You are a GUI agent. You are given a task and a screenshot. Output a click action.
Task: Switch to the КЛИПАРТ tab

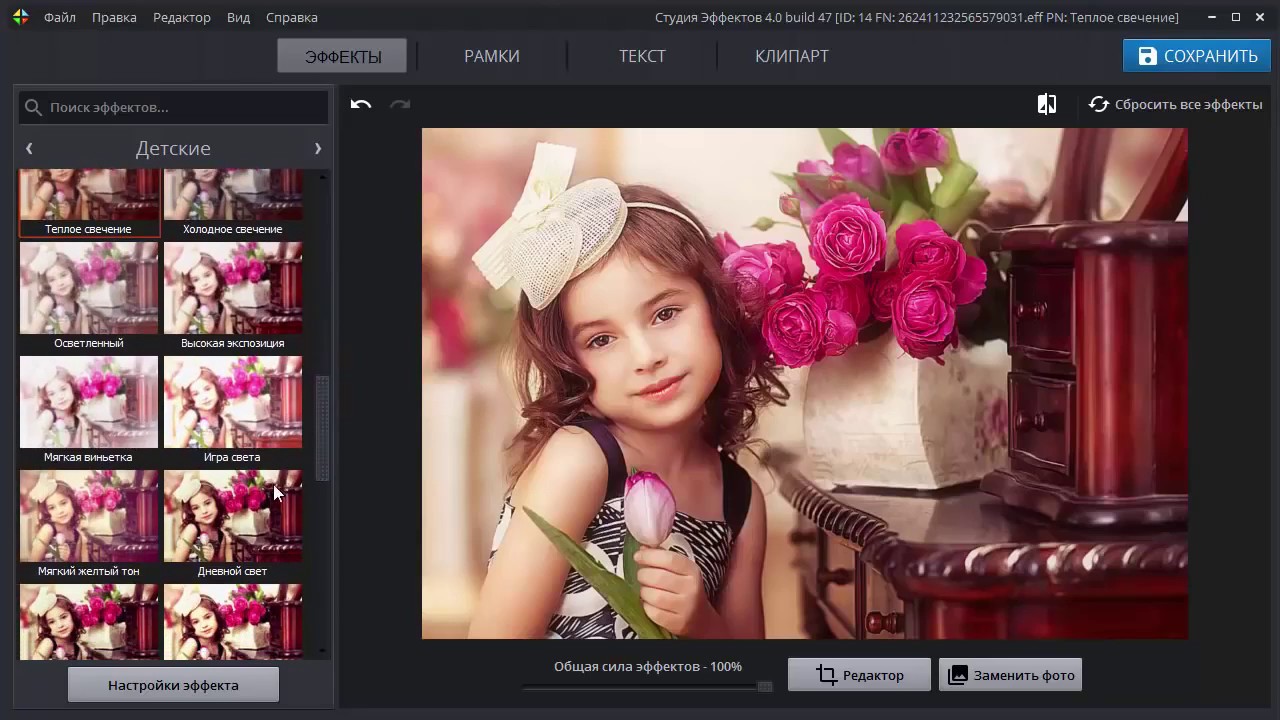tap(792, 56)
